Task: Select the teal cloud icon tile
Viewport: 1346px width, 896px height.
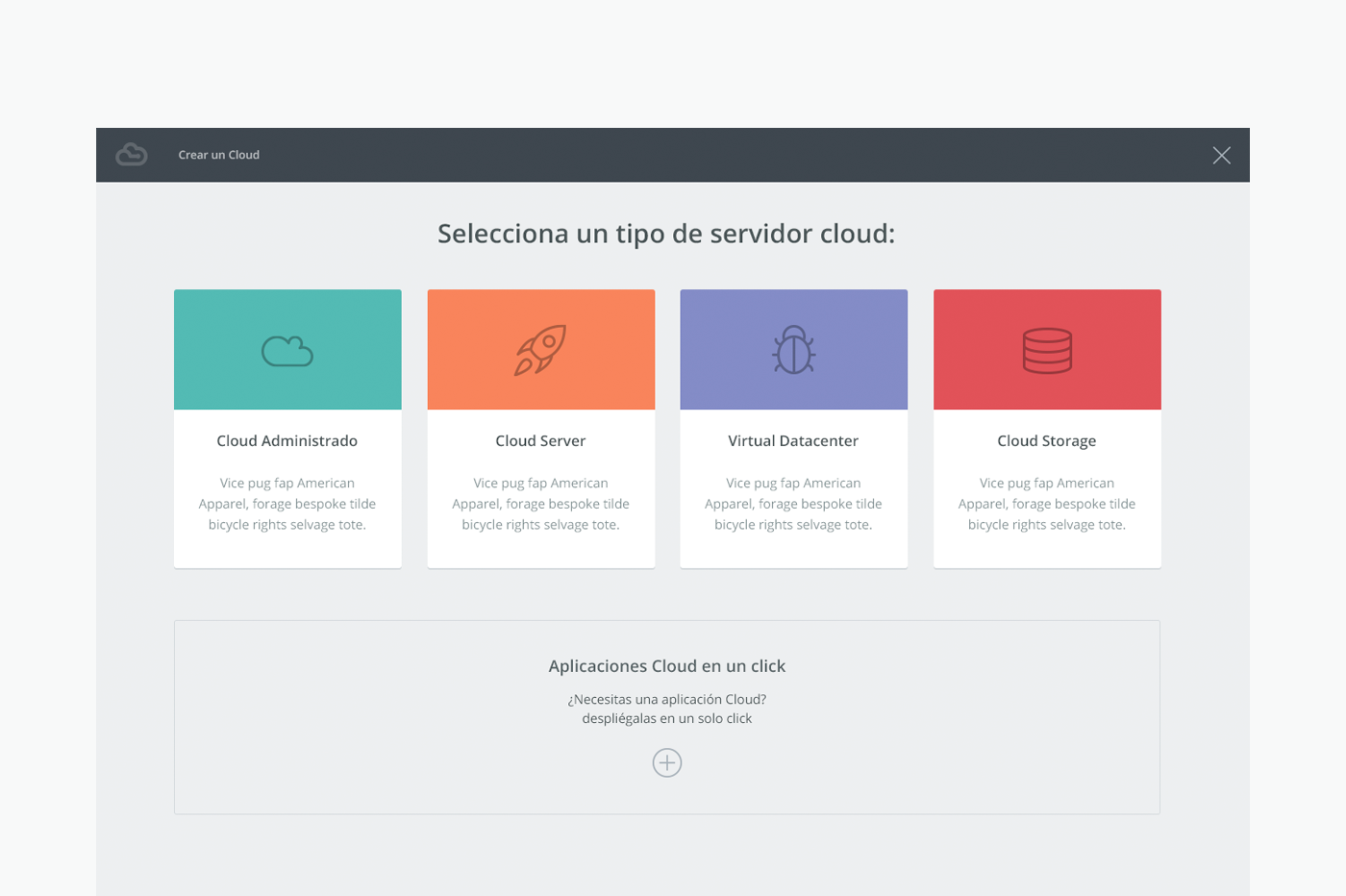Action: click(x=287, y=350)
